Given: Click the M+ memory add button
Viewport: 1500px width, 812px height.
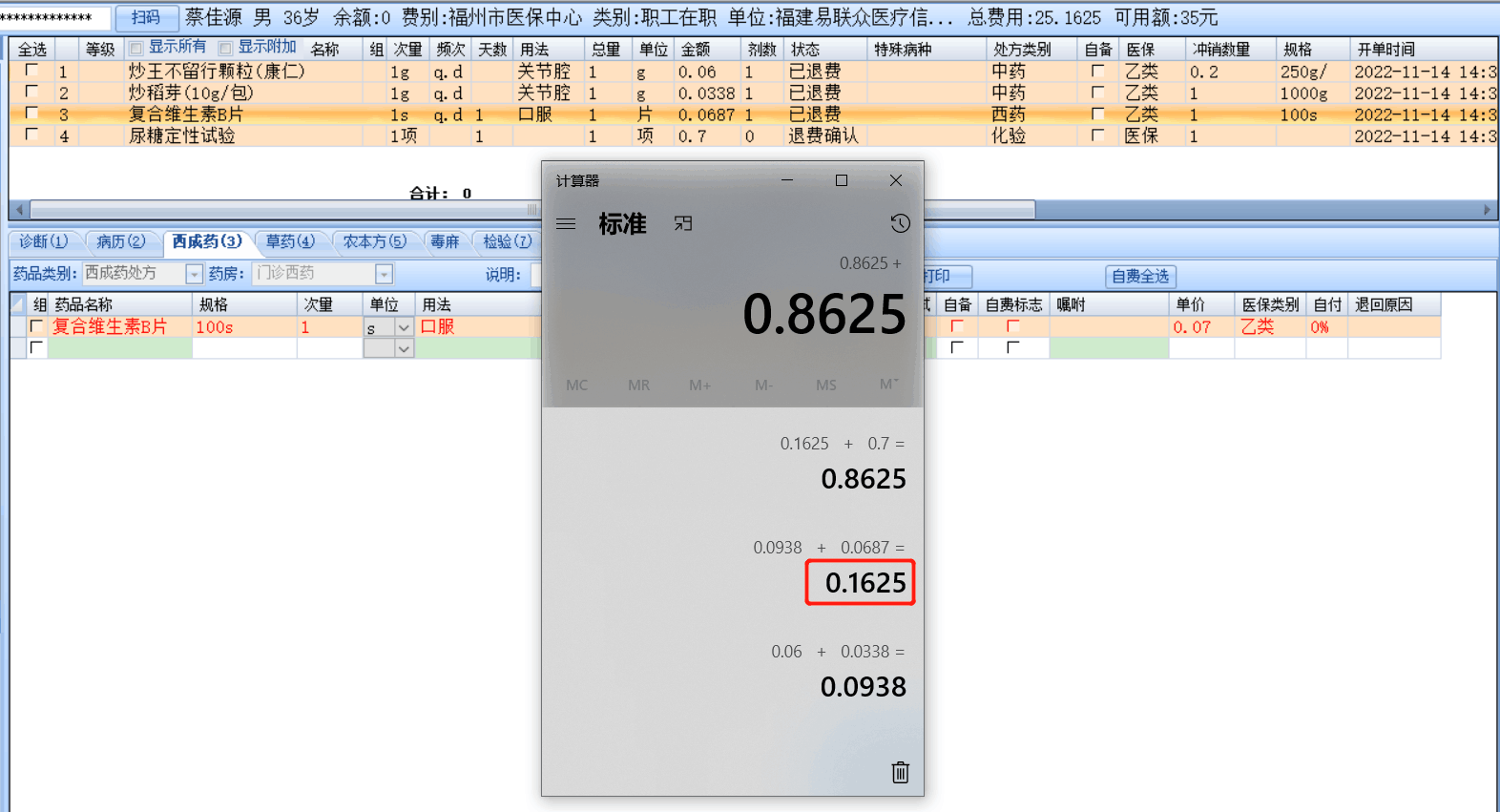Looking at the screenshot, I should click(x=700, y=385).
